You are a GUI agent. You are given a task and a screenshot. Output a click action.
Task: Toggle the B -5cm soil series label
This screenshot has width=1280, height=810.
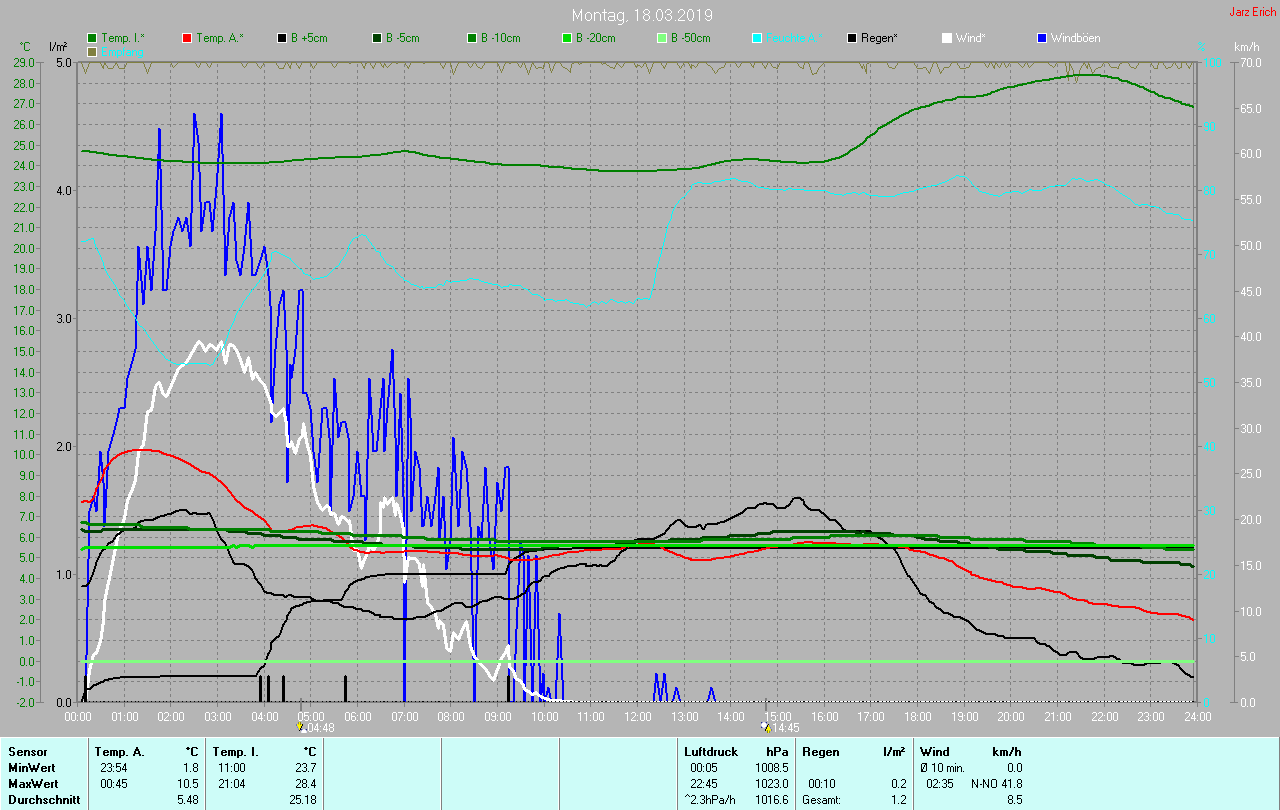tap(403, 38)
